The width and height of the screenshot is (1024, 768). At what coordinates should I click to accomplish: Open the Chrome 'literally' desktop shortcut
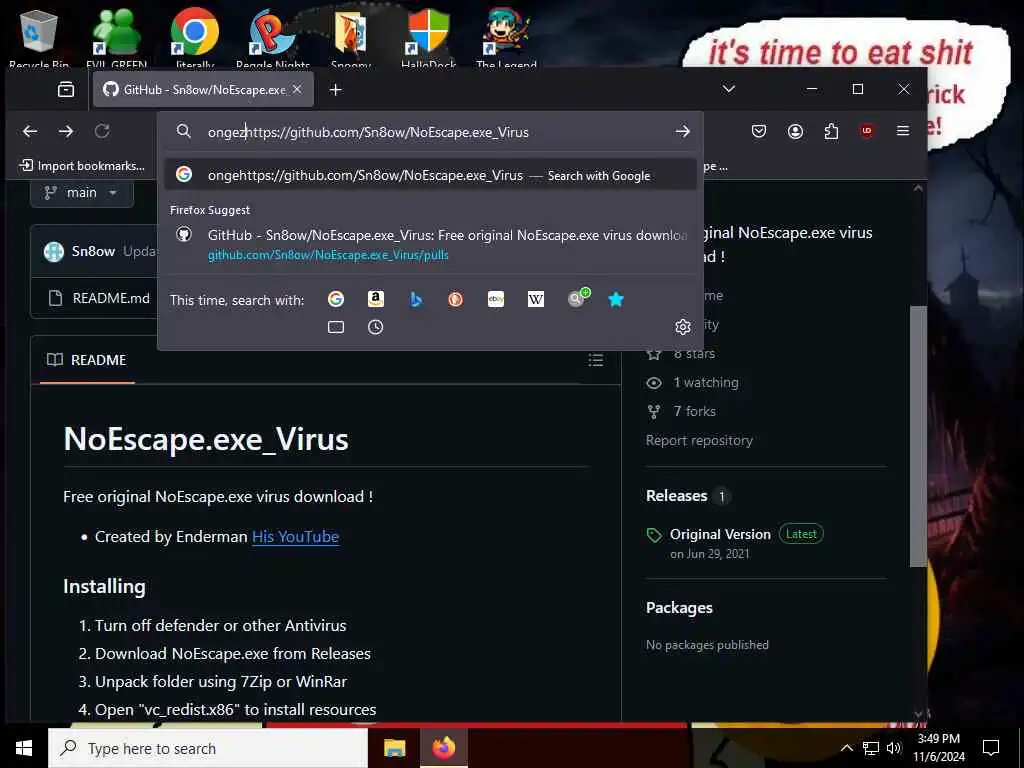tap(195, 36)
